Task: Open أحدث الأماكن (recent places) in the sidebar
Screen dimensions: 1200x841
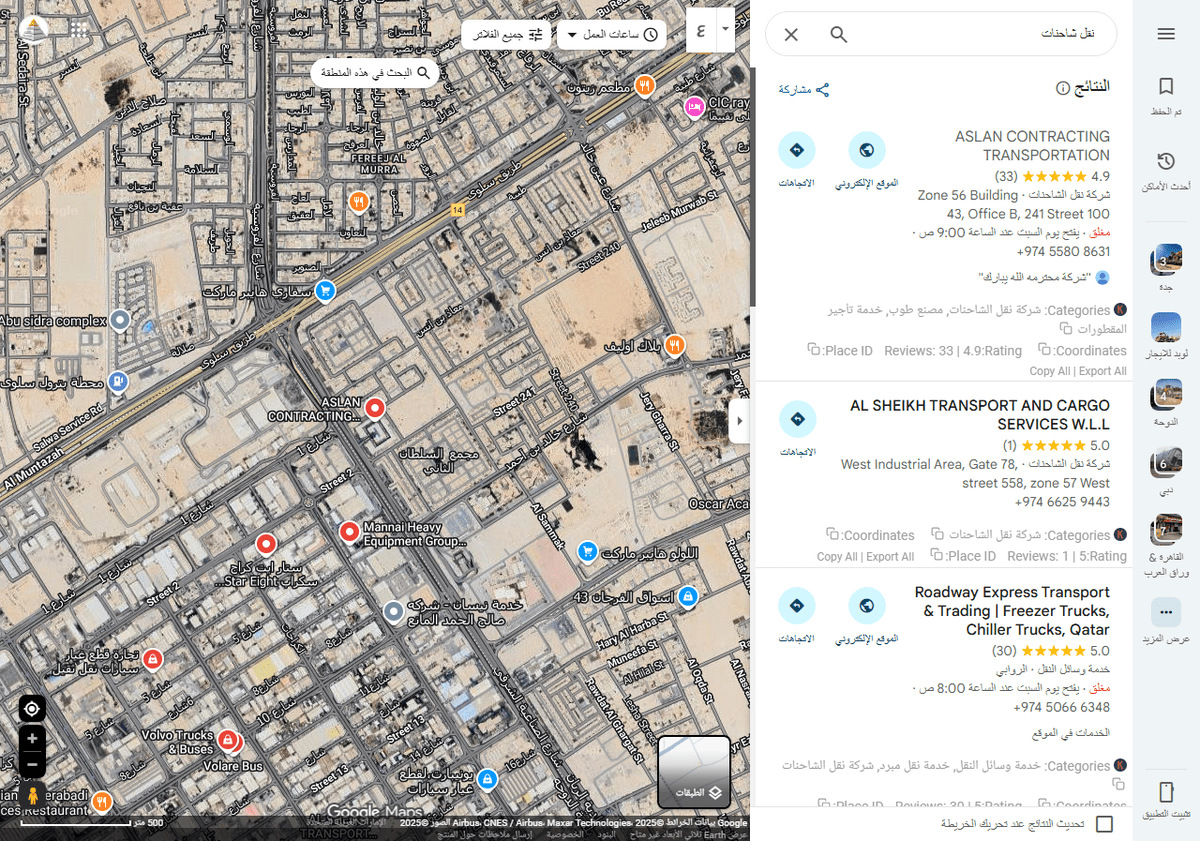Action: pos(1166,160)
